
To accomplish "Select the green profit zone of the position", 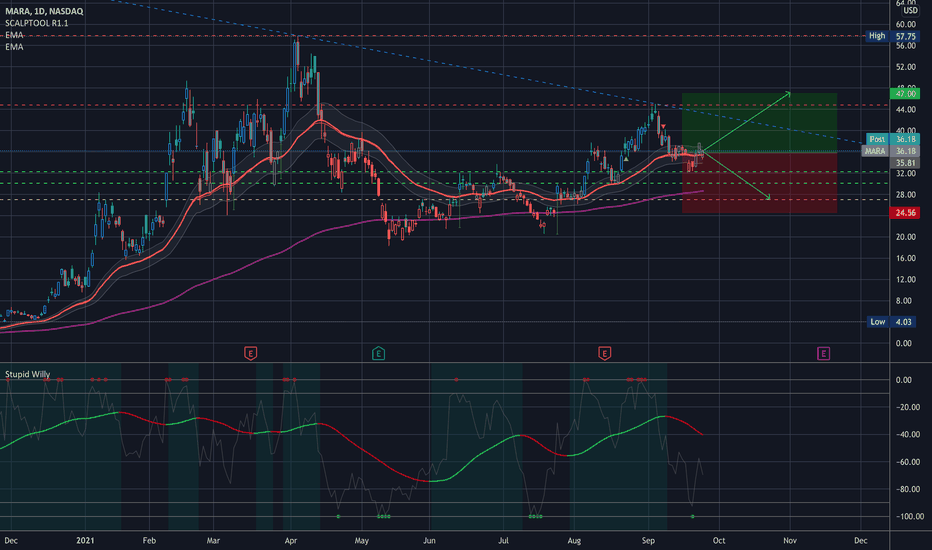I will coord(760,122).
